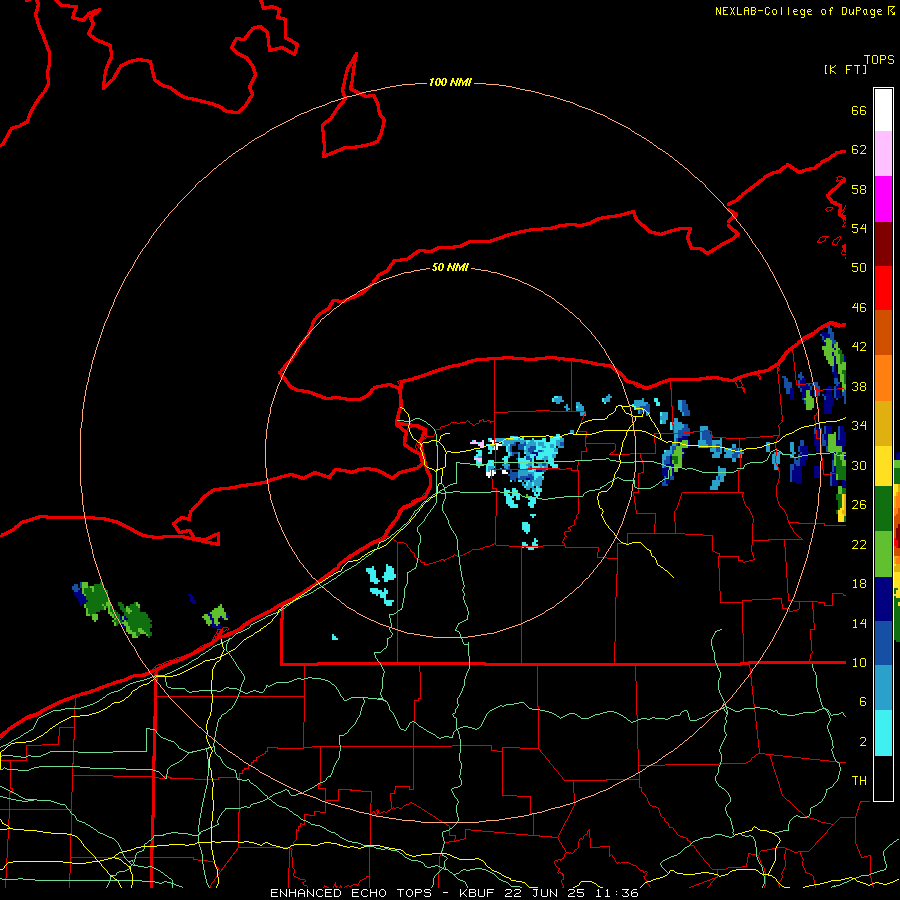Select the ENHANCED ECHO TOPS caption text
The image size is (900, 900).
pos(350,893)
